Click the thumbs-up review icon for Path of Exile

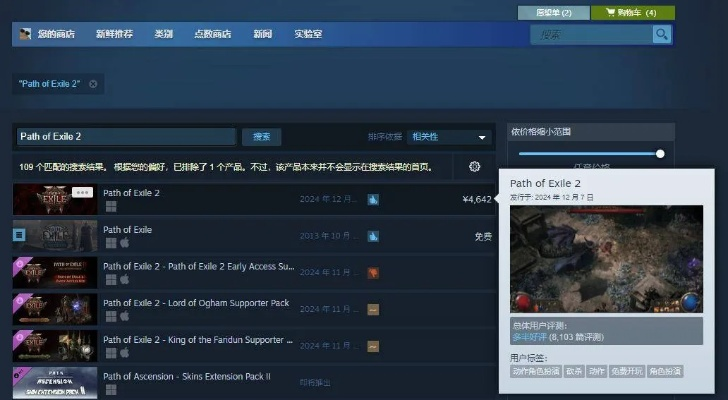(x=373, y=236)
